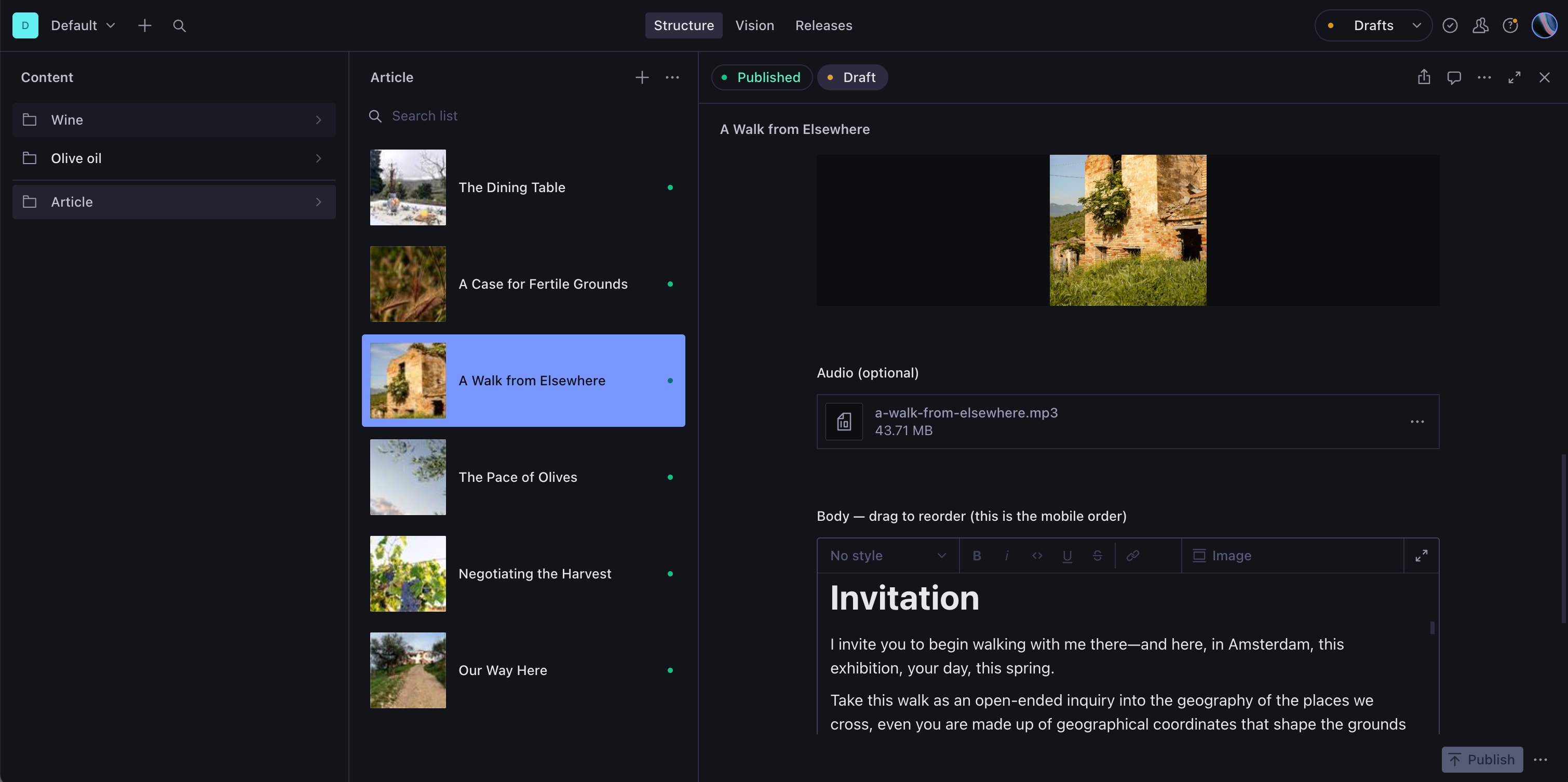Select the Article content type
The width and height of the screenshot is (1568, 782).
pyautogui.click(x=174, y=202)
